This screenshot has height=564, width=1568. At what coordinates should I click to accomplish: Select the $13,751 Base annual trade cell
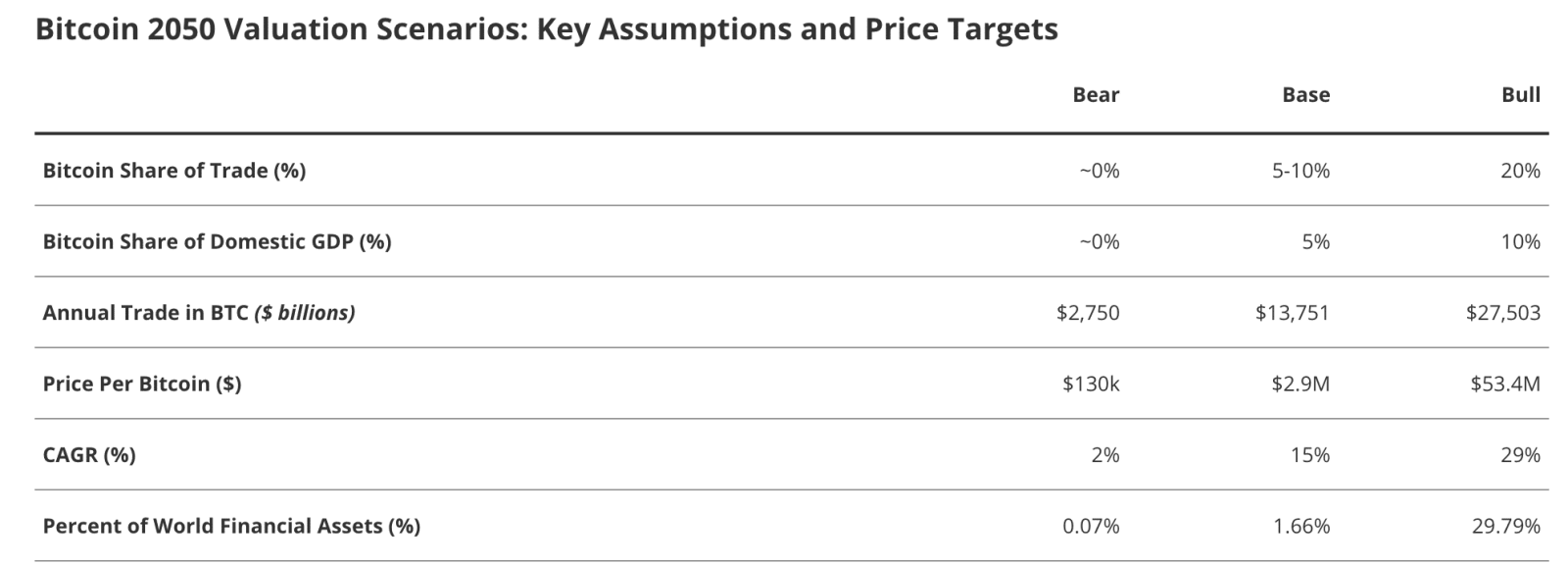coord(1292,313)
